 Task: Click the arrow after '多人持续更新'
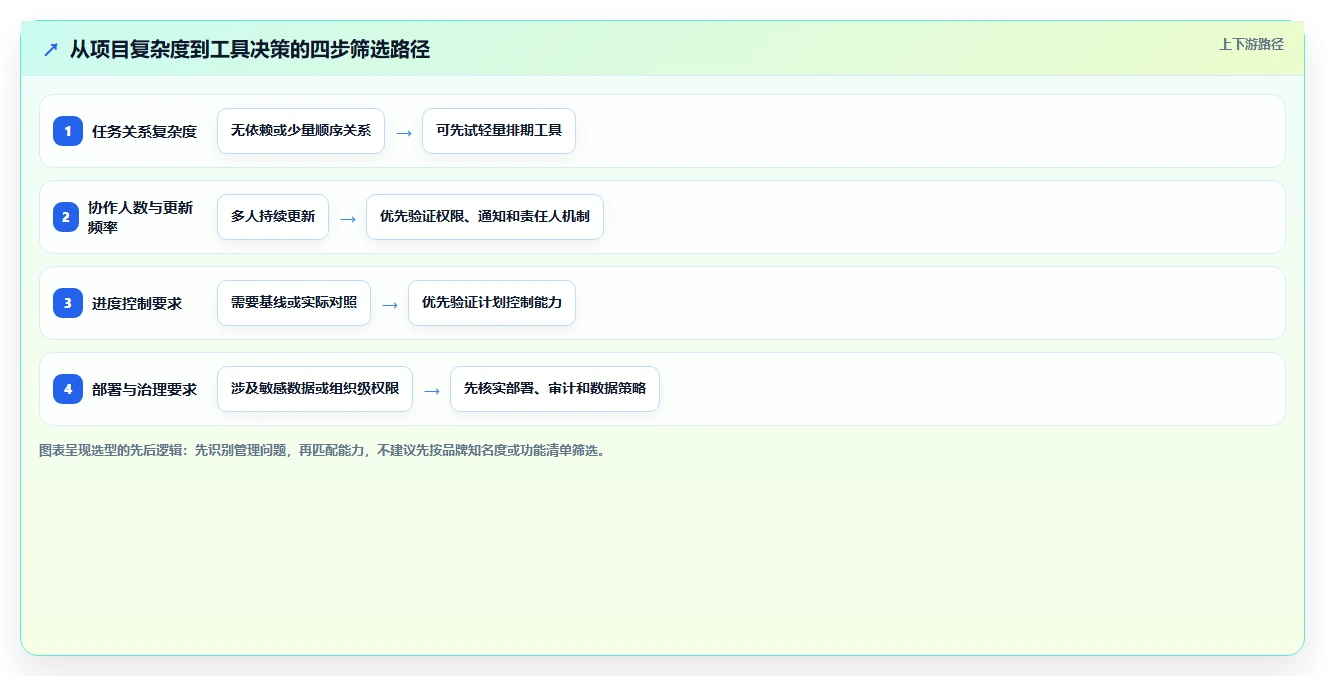coord(348,218)
